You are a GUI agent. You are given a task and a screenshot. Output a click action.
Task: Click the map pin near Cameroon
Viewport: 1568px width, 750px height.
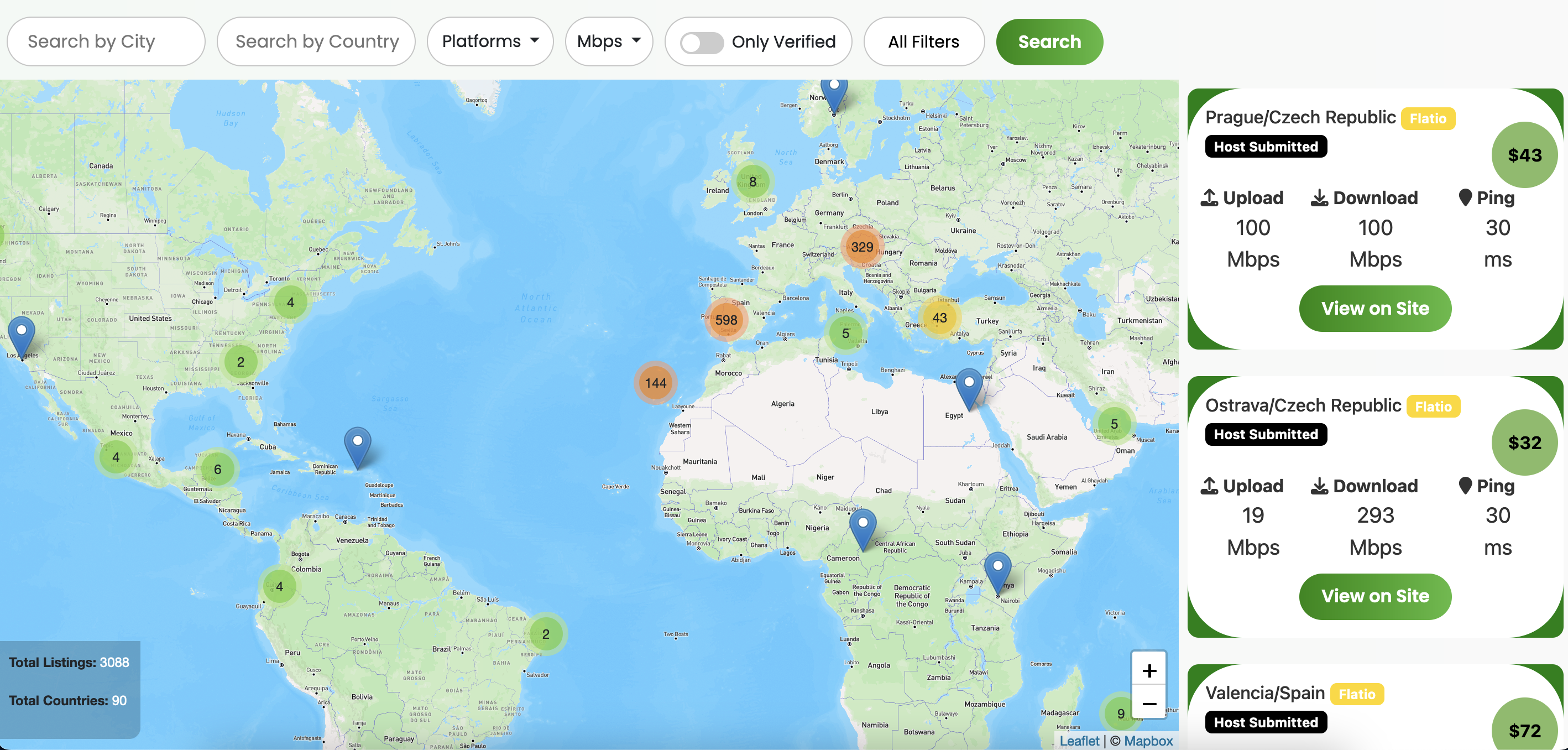[863, 530]
